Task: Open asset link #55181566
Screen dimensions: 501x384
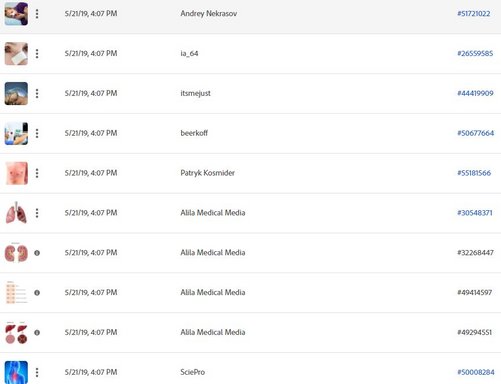Action: (474, 173)
